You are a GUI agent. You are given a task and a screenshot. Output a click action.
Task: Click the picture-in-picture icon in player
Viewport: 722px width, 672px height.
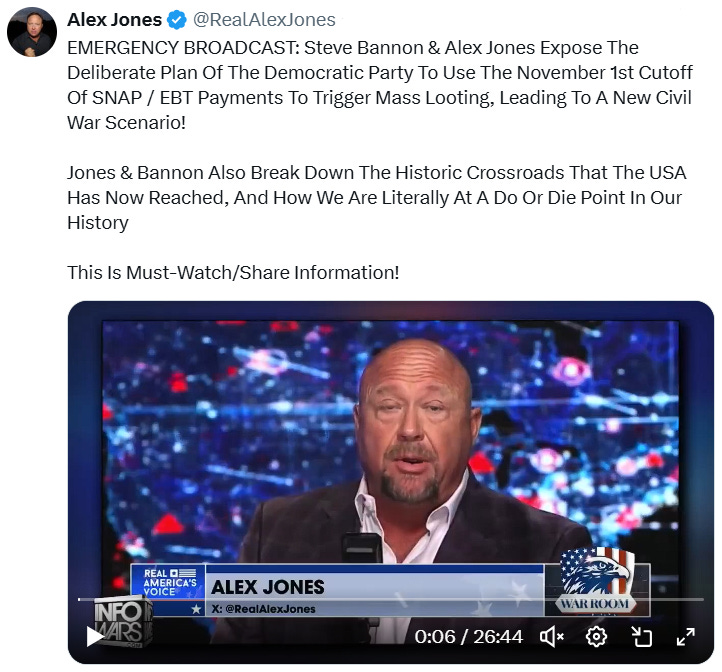coord(641,637)
